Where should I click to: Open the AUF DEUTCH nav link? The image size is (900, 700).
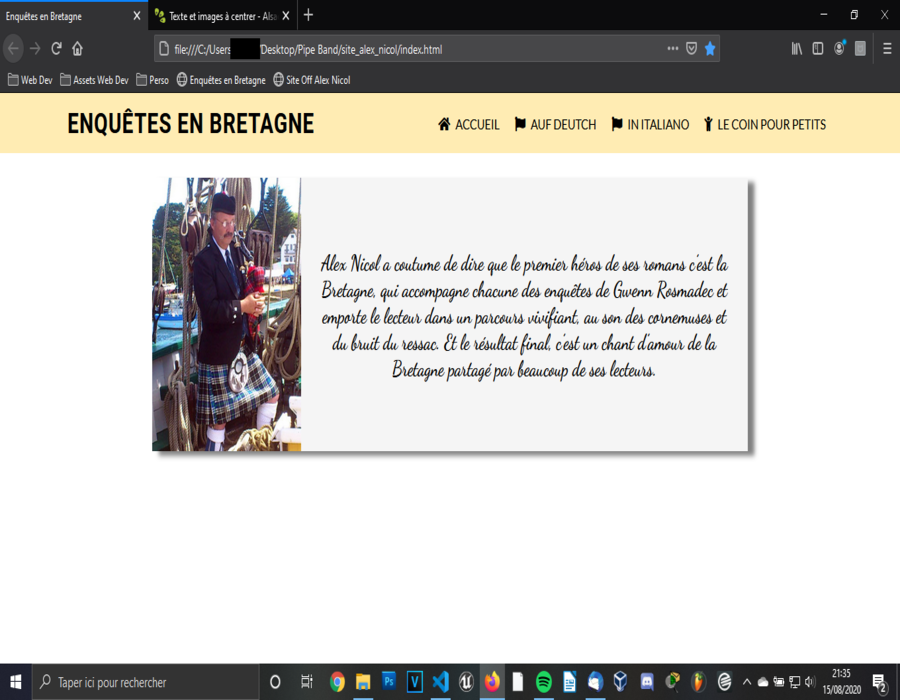pyautogui.click(x=555, y=125)
